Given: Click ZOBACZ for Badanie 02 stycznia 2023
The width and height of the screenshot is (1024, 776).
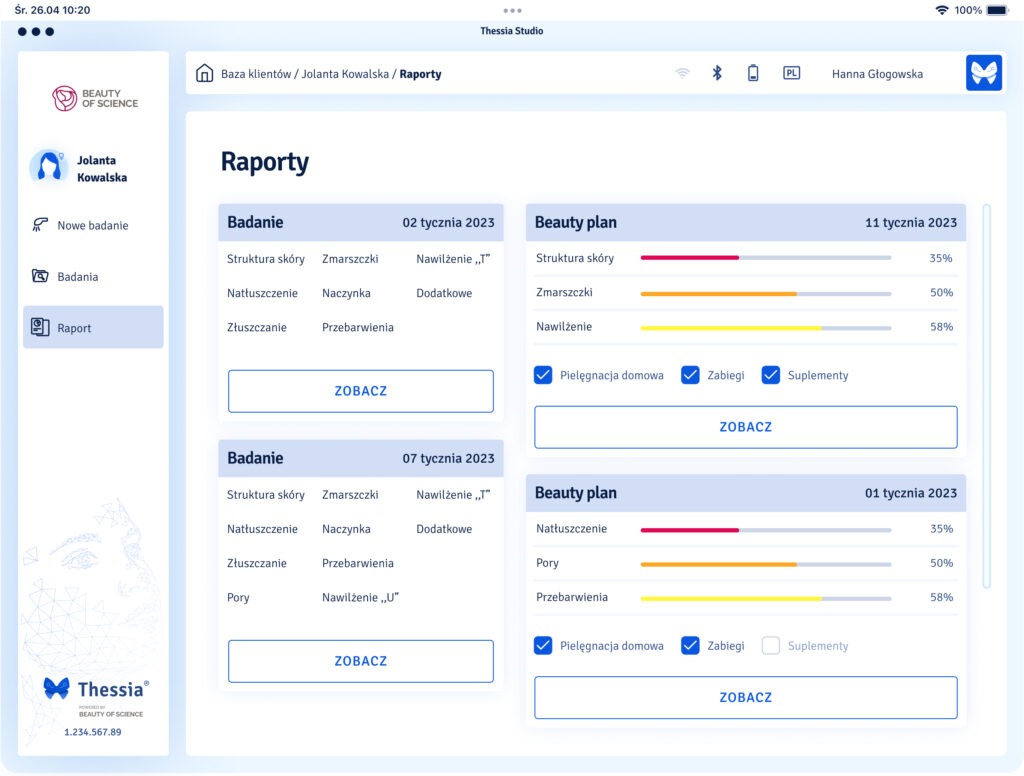Looking at the screenshot, I should pos(360,391).
